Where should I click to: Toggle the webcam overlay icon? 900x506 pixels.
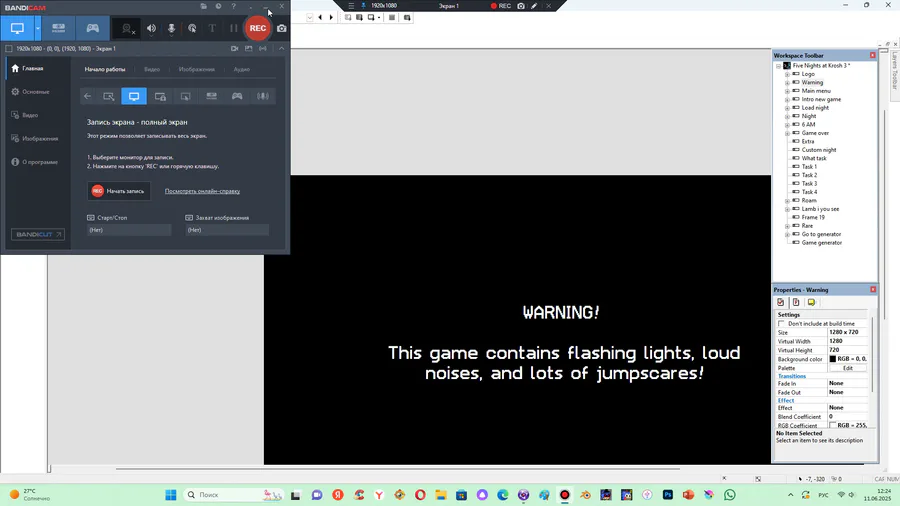(127, 28)
